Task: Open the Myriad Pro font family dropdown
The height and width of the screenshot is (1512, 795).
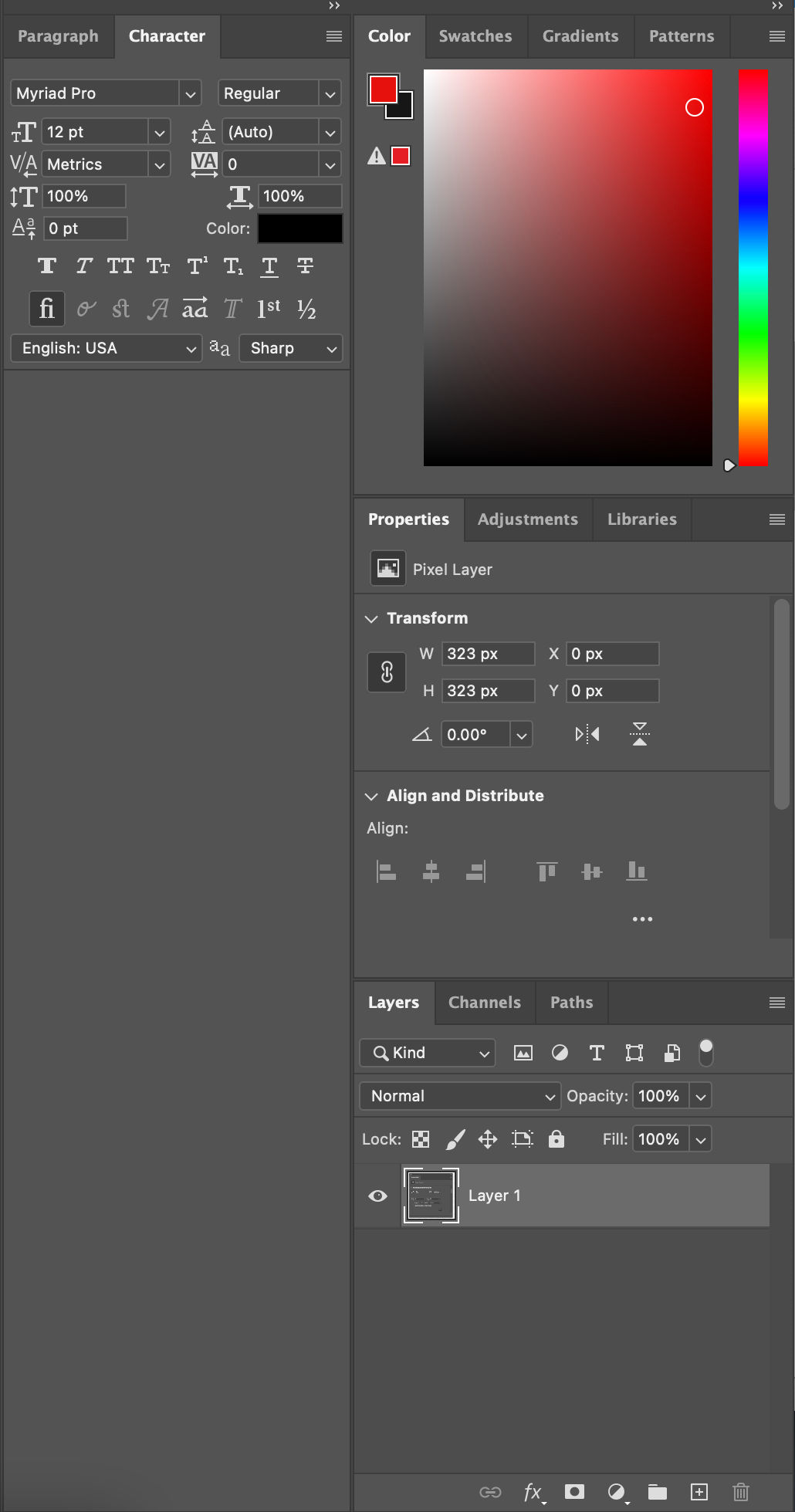Action: tap(190, 94)
